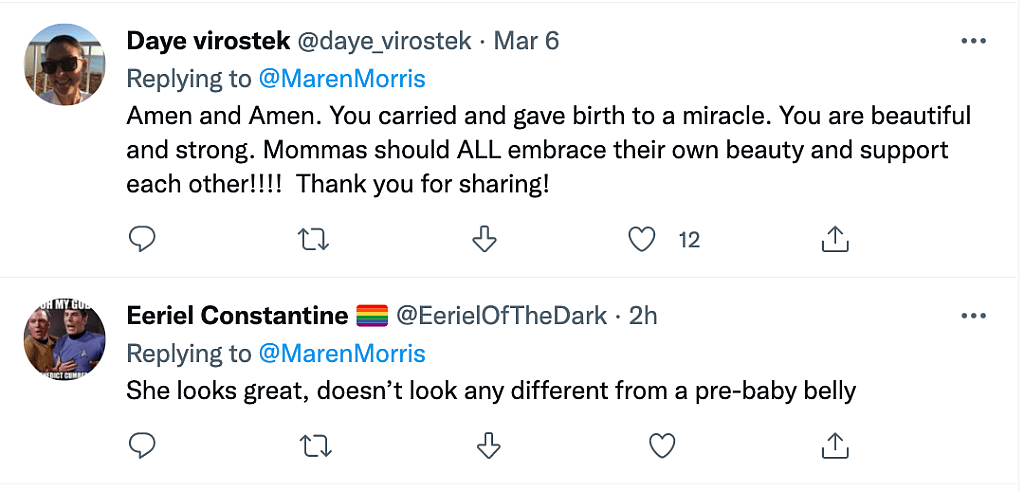Retweet Daye virostek's tweet
The image size is (1024, 491).
point(316,239)
